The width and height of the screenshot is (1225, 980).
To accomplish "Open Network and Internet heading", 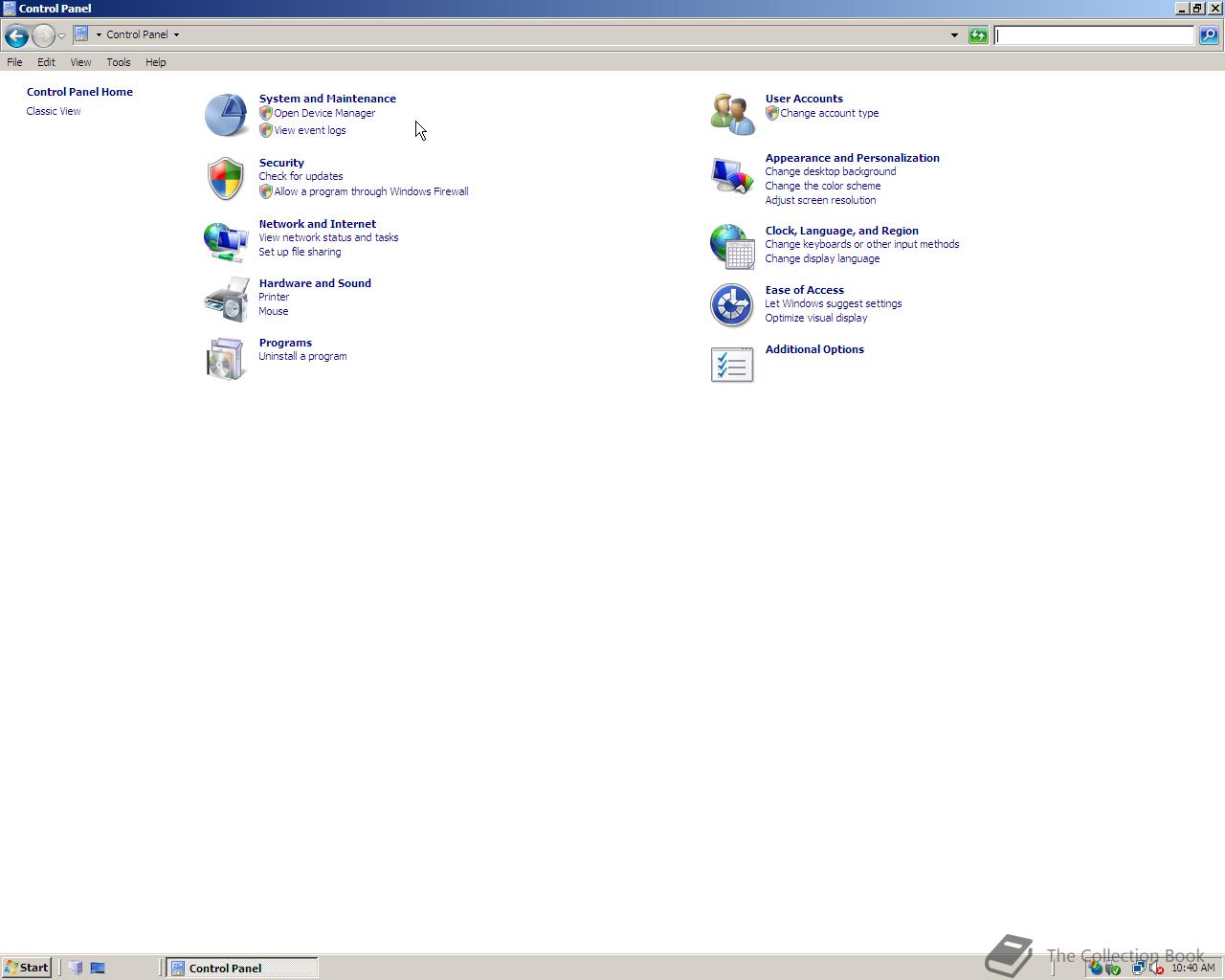I will coord(317,224).
